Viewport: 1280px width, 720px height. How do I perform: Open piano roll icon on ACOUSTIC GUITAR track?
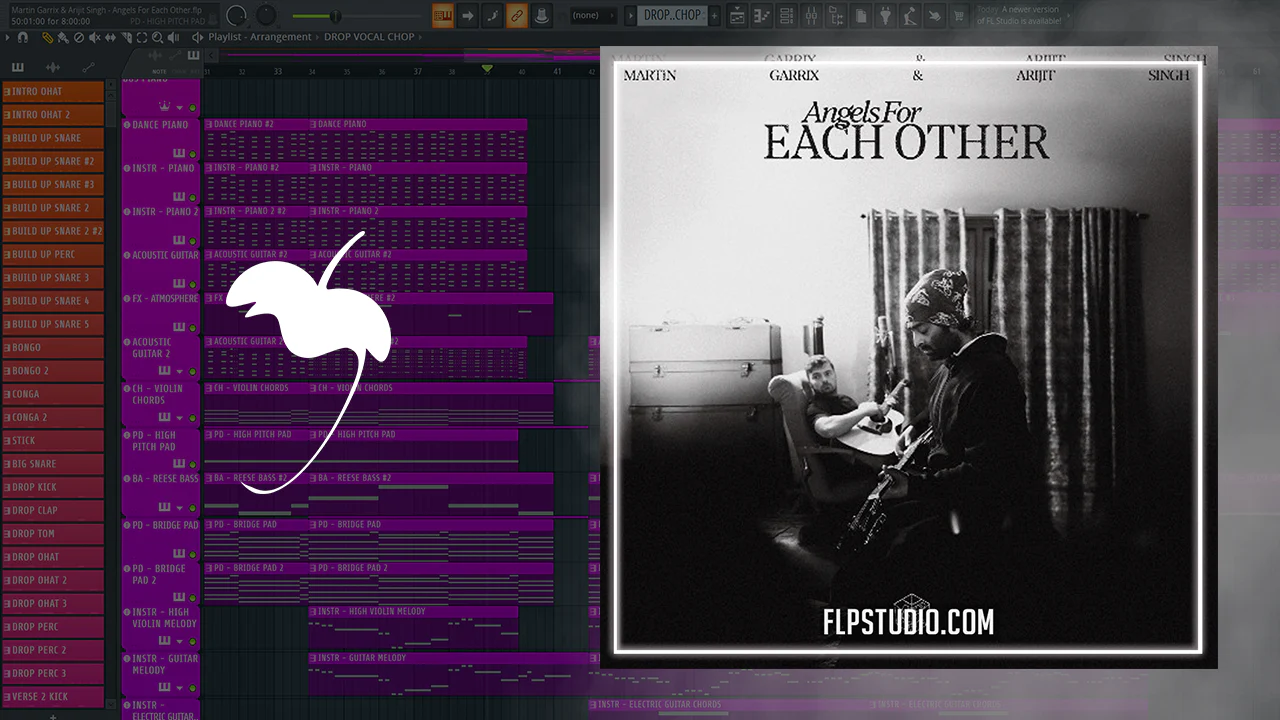pos(178,283)
